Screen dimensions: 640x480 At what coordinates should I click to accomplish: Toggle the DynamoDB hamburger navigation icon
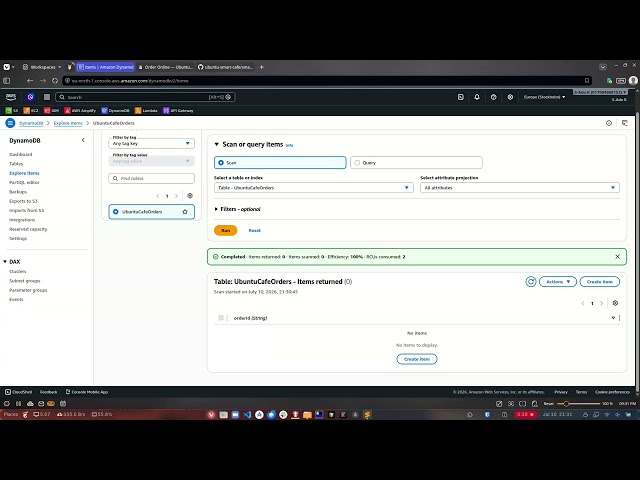(x=10, y=123)
